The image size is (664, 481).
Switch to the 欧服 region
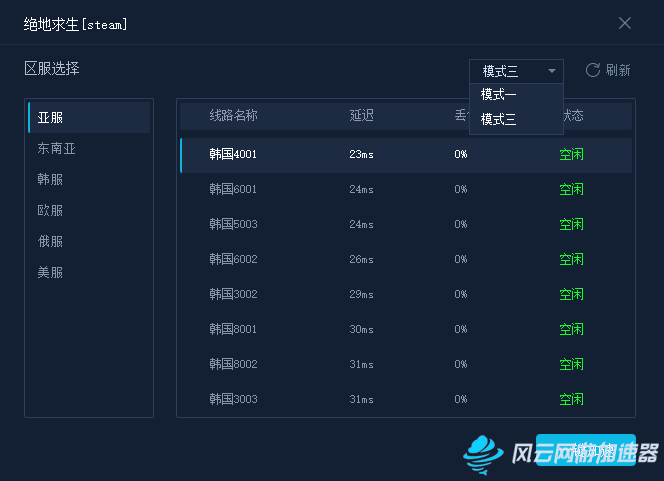coord(89,210)
